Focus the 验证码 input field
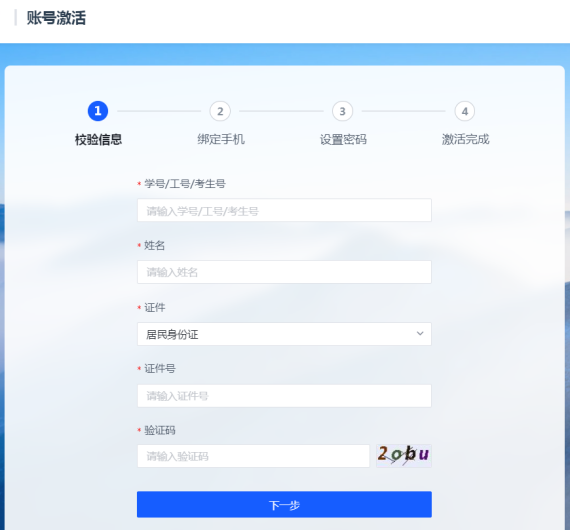 (253, 456)
